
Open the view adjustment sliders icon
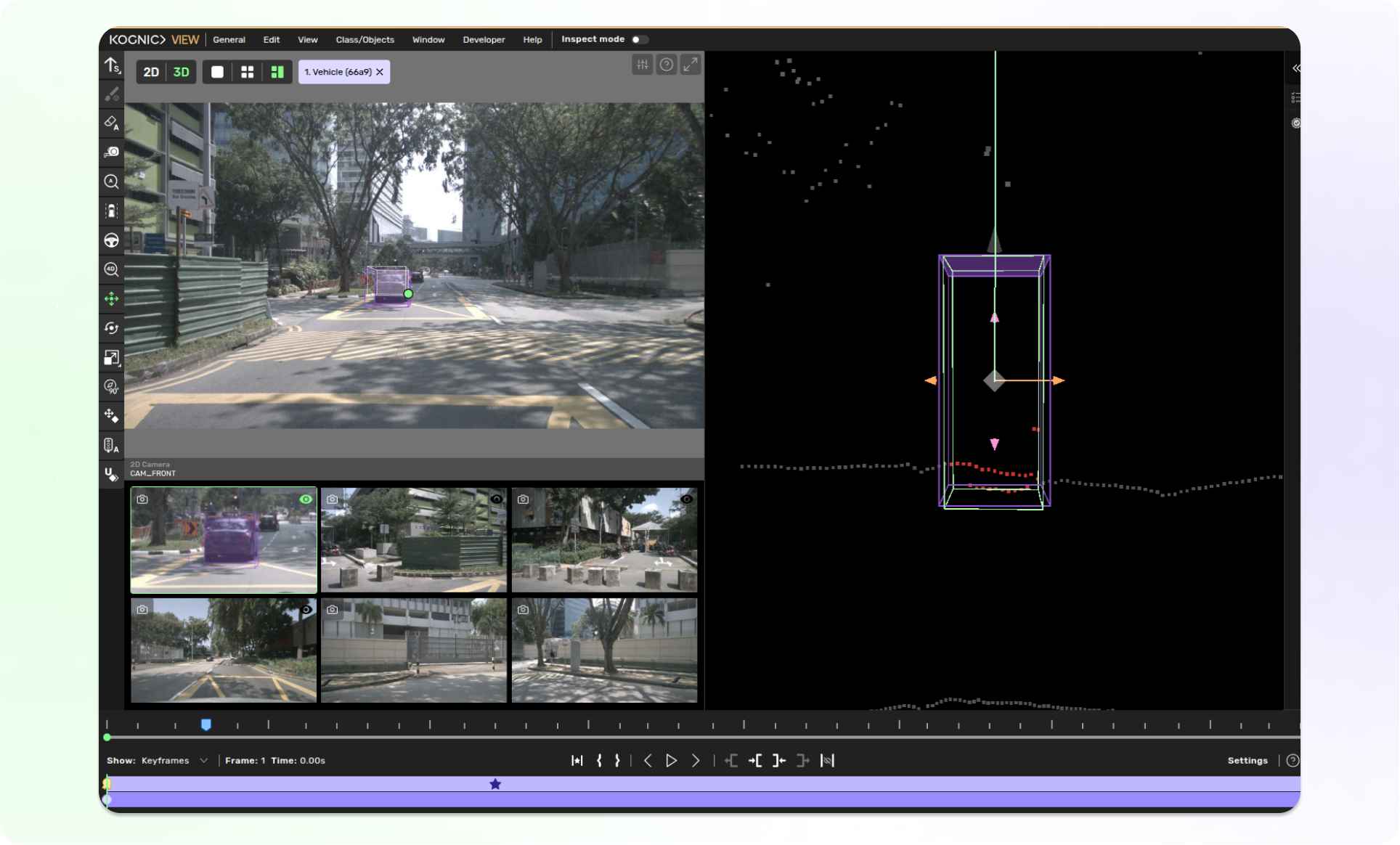pos(642,65)
